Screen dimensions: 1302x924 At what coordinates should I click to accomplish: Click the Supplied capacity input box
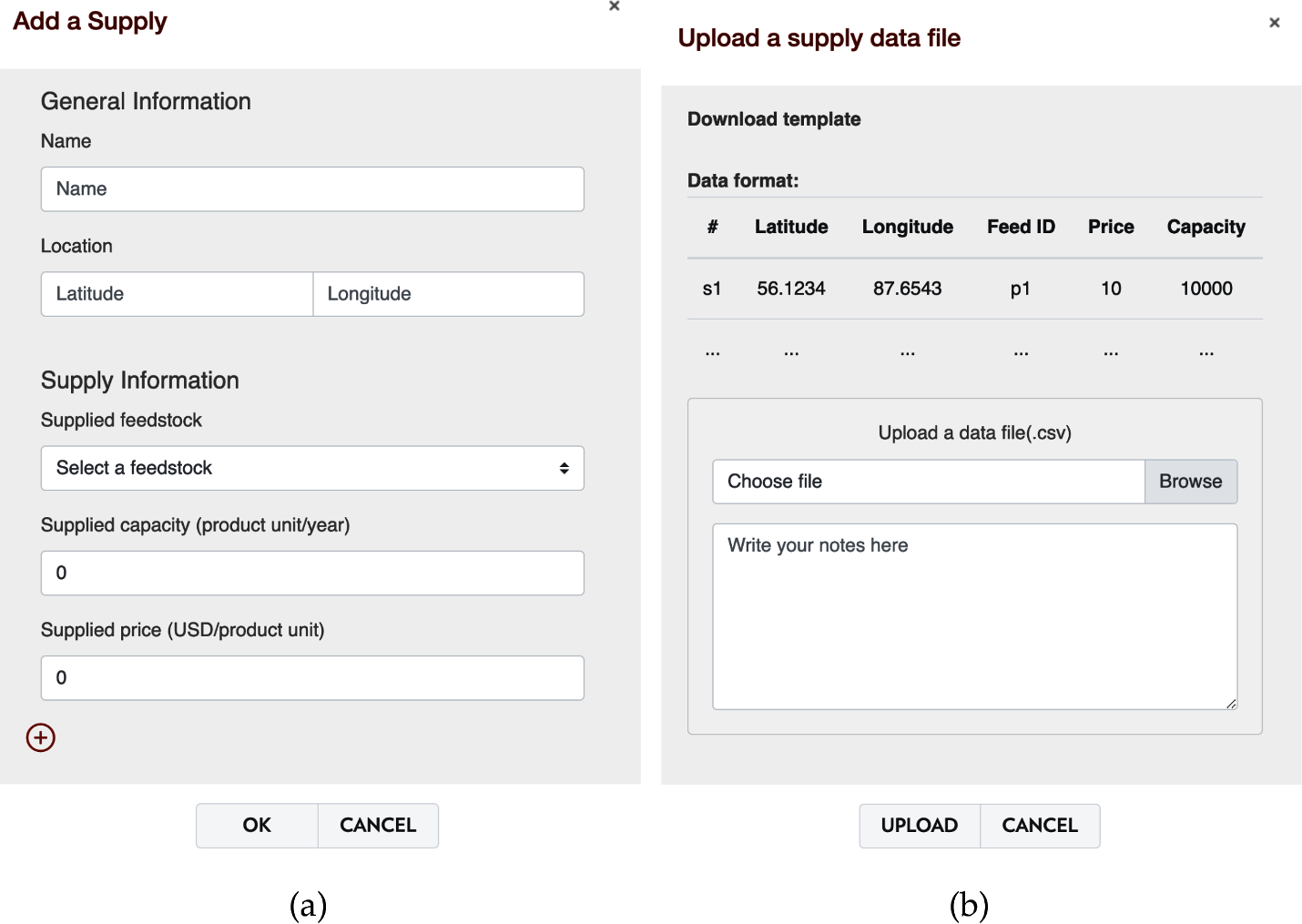coord(312,574)
